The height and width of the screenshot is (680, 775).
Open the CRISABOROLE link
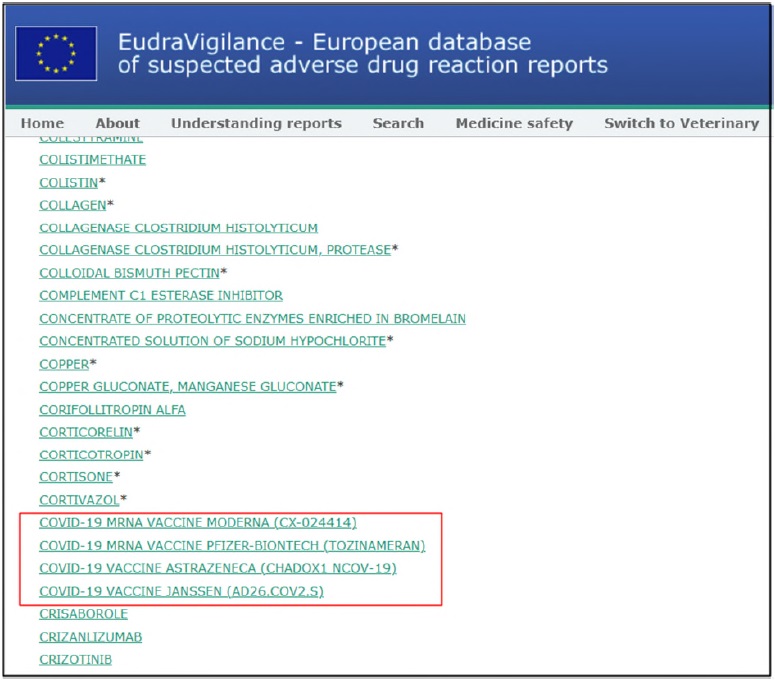[x=84, y=614]
